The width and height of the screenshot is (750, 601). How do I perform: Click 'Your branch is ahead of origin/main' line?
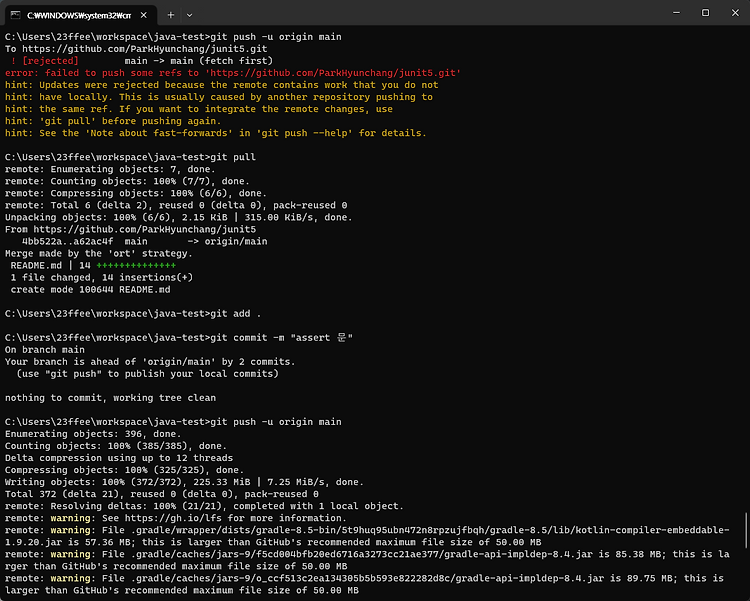[x=150, y=362]
